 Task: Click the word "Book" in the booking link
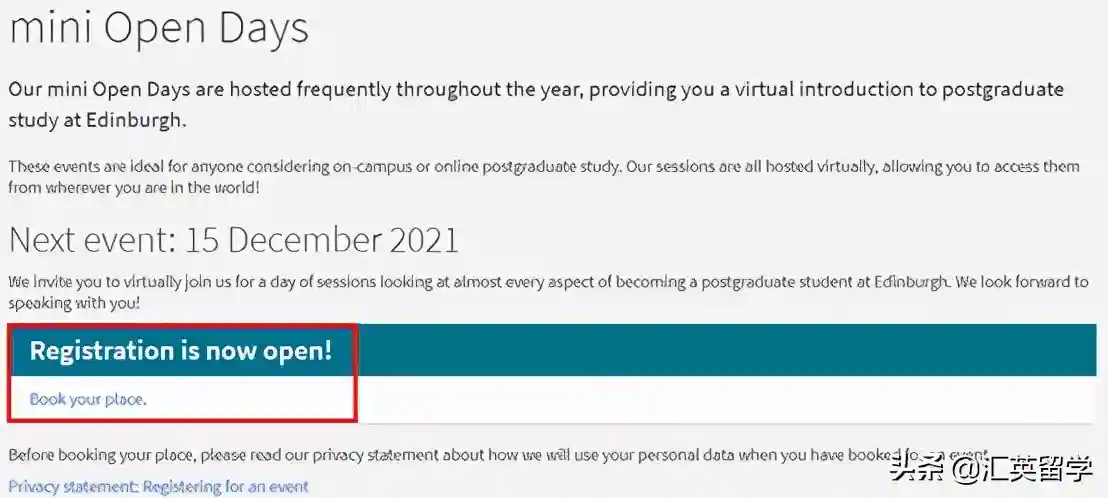47,399
